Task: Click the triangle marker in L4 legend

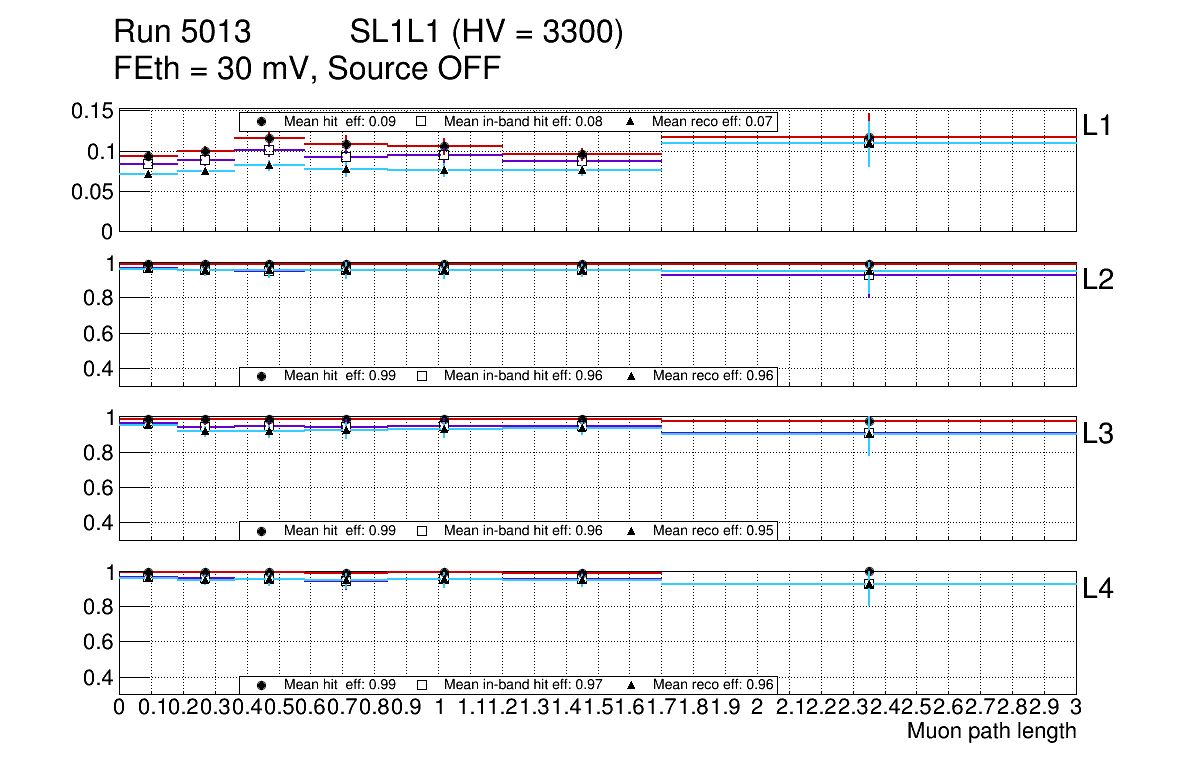Action: click(x=631, y=685)
